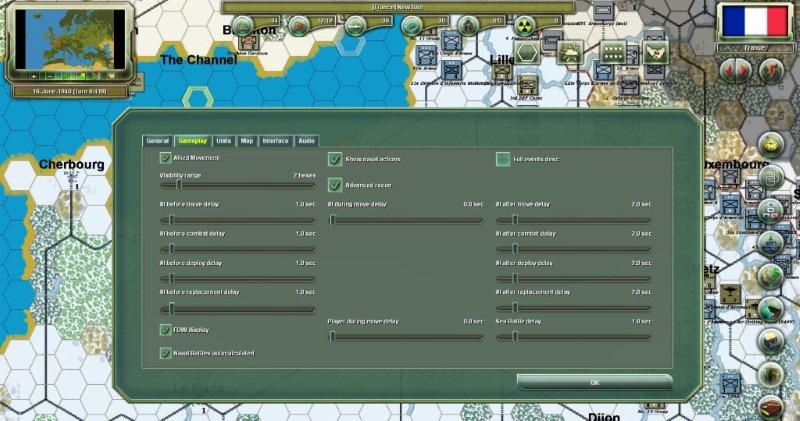The image size is (800, 421).
Task: Click the '2 hexes' visibility range value
Action: [305, 175]
